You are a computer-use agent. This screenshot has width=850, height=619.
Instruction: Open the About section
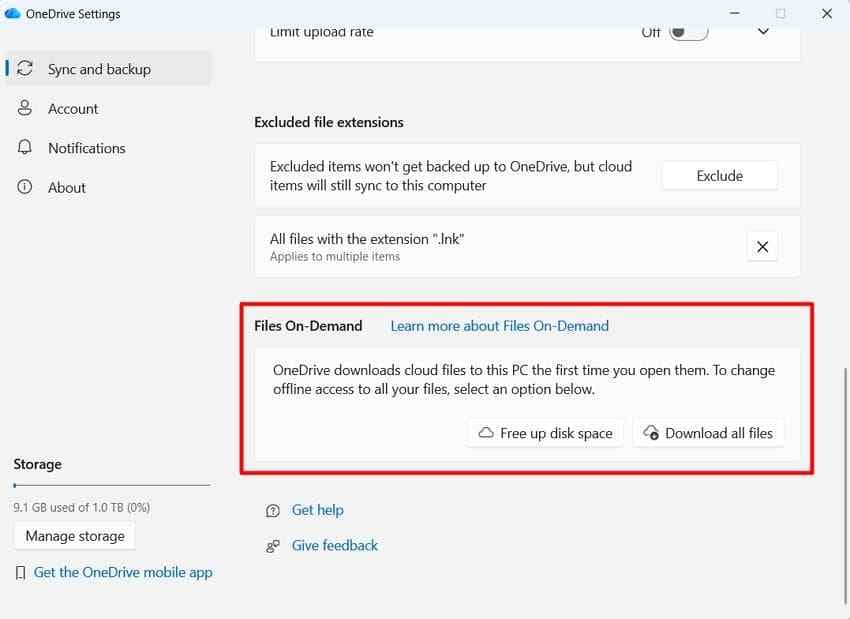point(107,188)
